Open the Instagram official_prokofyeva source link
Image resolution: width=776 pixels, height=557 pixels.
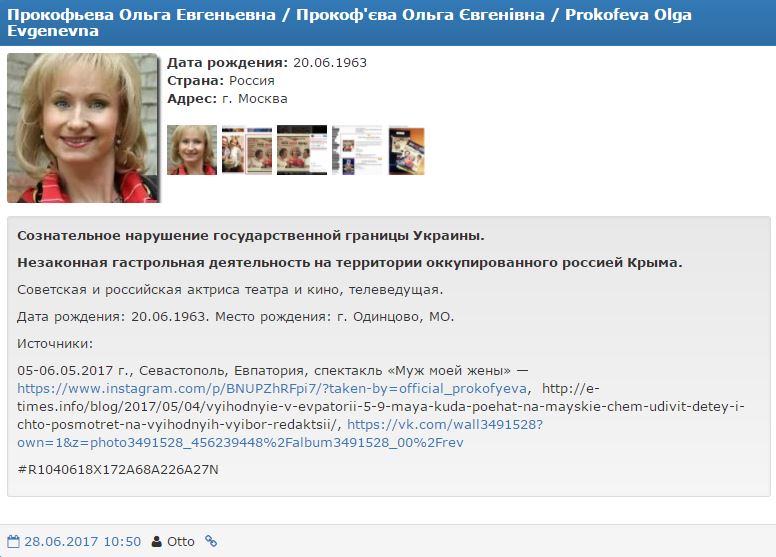click(x=272, y=389)
